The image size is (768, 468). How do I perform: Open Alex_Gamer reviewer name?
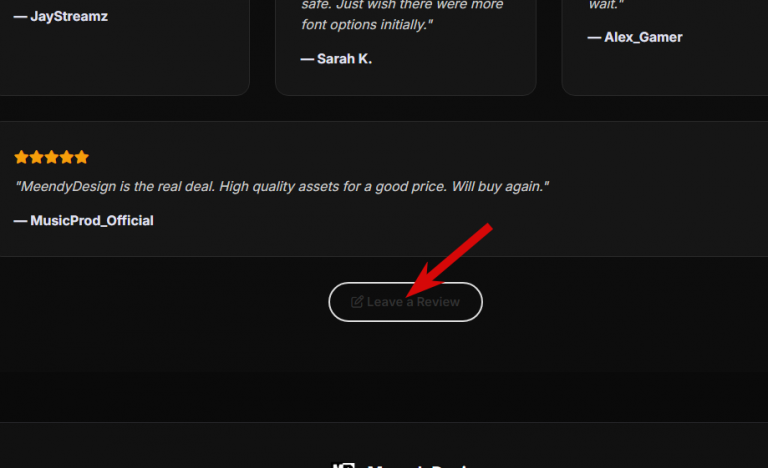pyautogui.click(x=643, y=37)
